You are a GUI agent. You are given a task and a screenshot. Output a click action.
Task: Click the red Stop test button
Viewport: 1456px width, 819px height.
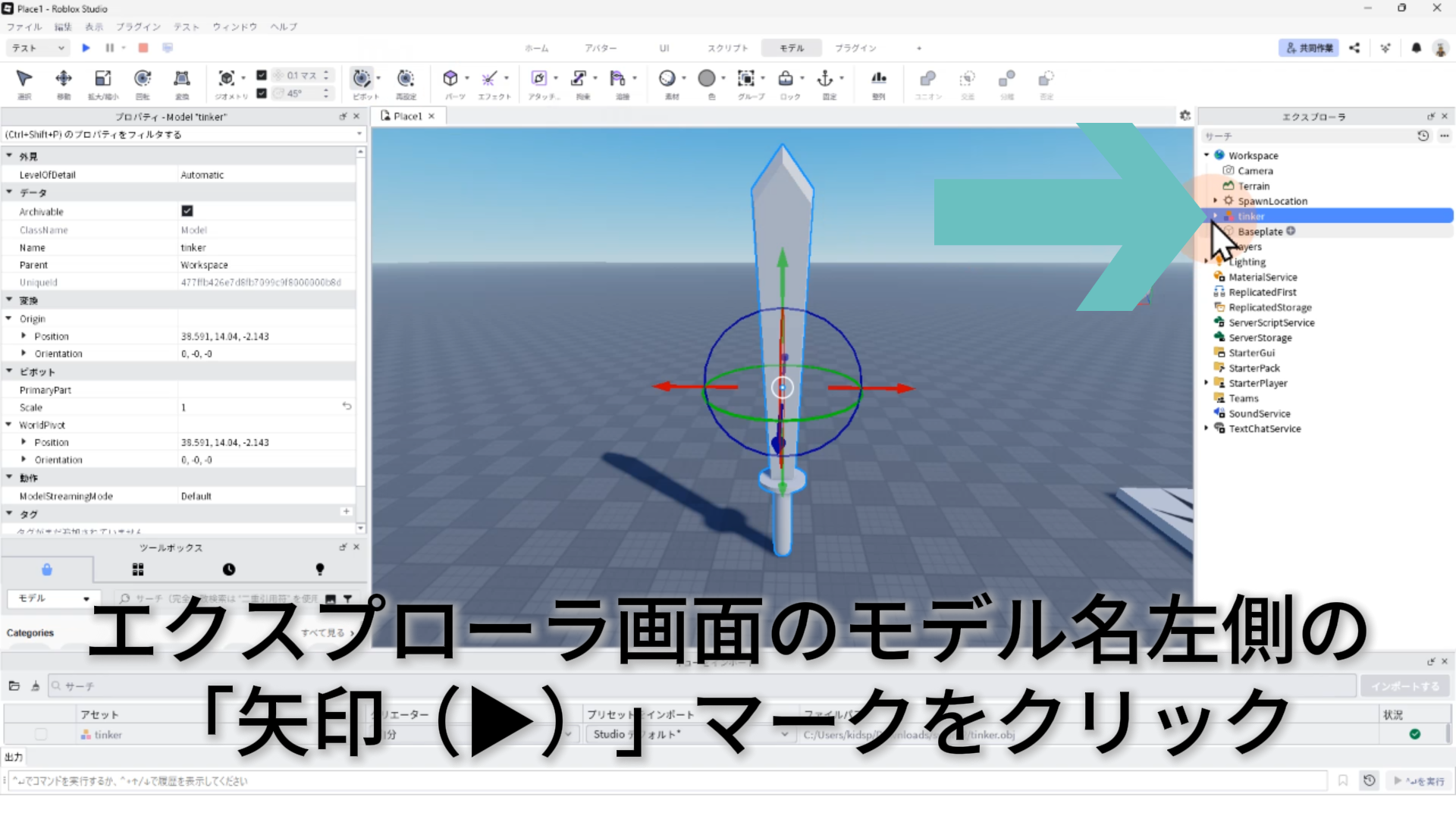(x=143, y=48)
